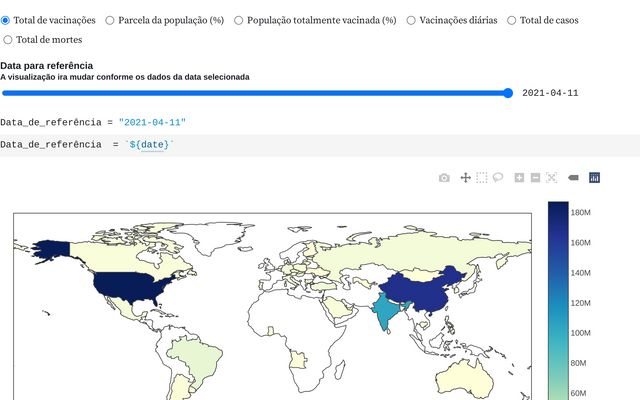Toggle hover tooltip mode icon
The image size is (640, 400).
coord(573,178)
